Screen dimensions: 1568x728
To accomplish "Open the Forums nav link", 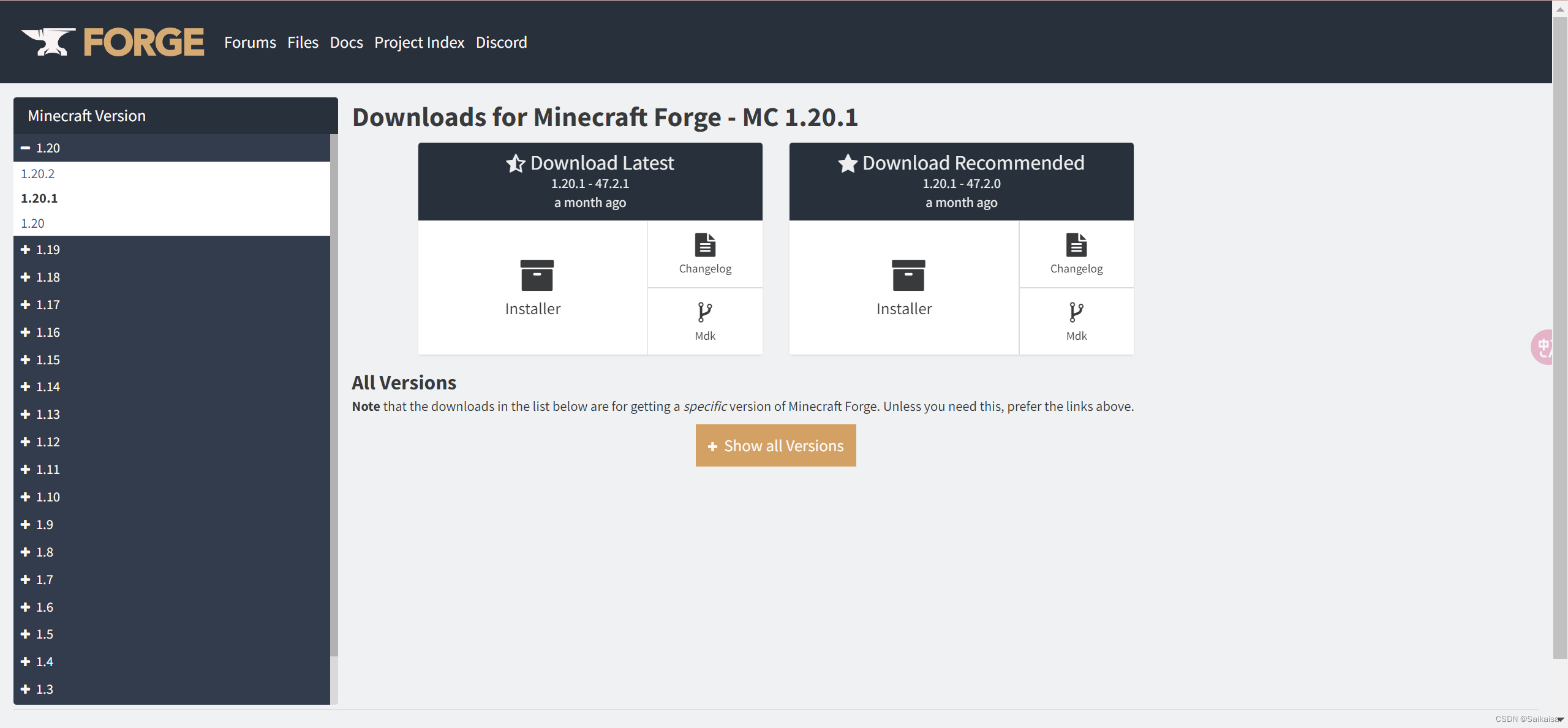I will pos(250,42).
